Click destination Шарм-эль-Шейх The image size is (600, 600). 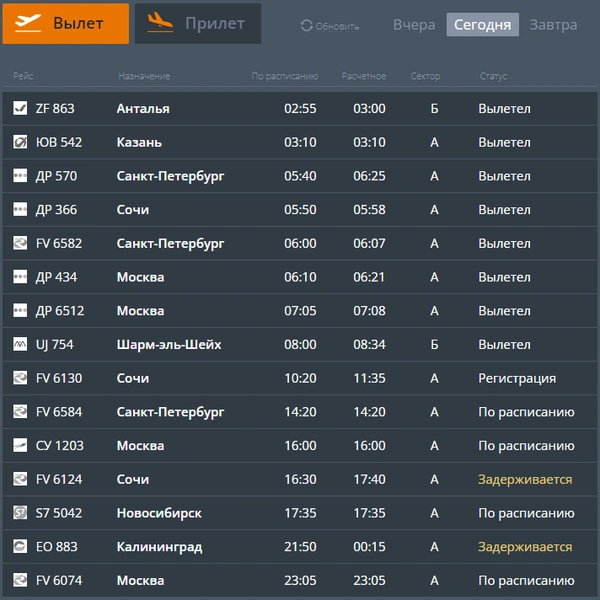tap(169, 344)
